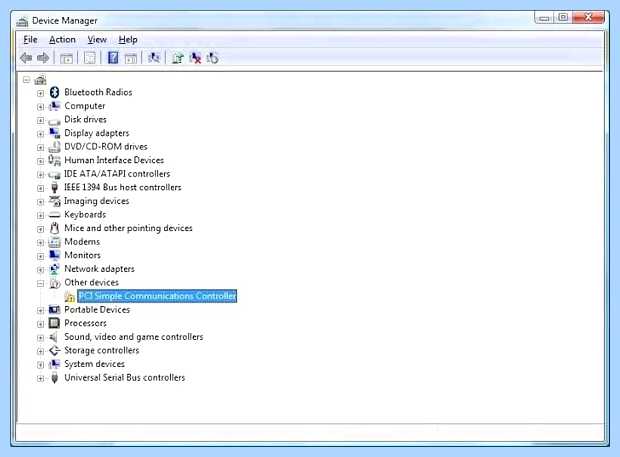Click the blue Help question mark icon
620x457 pixels.
coord(113,58)
